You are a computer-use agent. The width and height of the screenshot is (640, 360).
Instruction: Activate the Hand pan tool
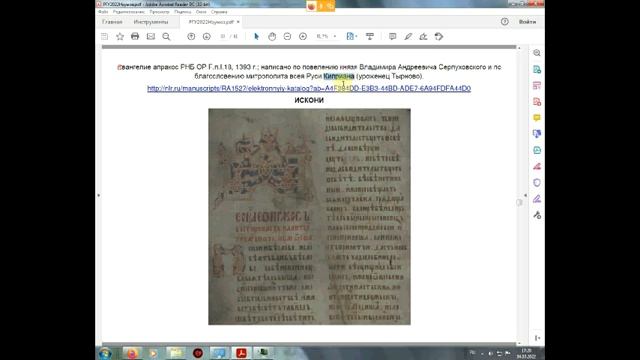[x=272, y=37]
